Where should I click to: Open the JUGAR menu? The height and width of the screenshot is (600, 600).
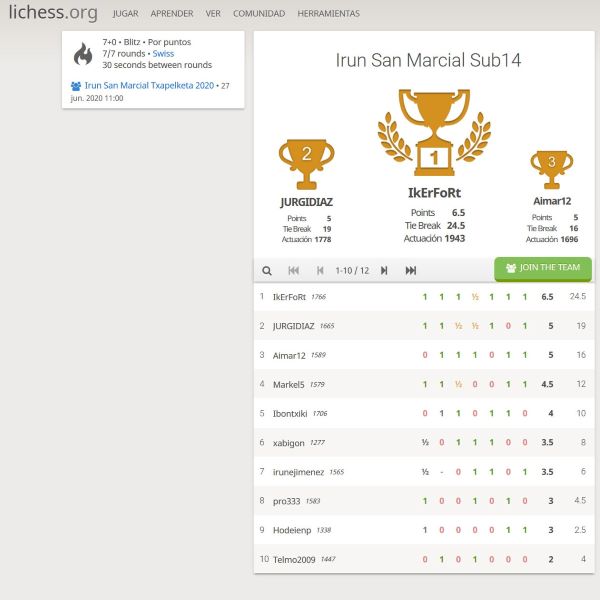click(x=126, y=14)
